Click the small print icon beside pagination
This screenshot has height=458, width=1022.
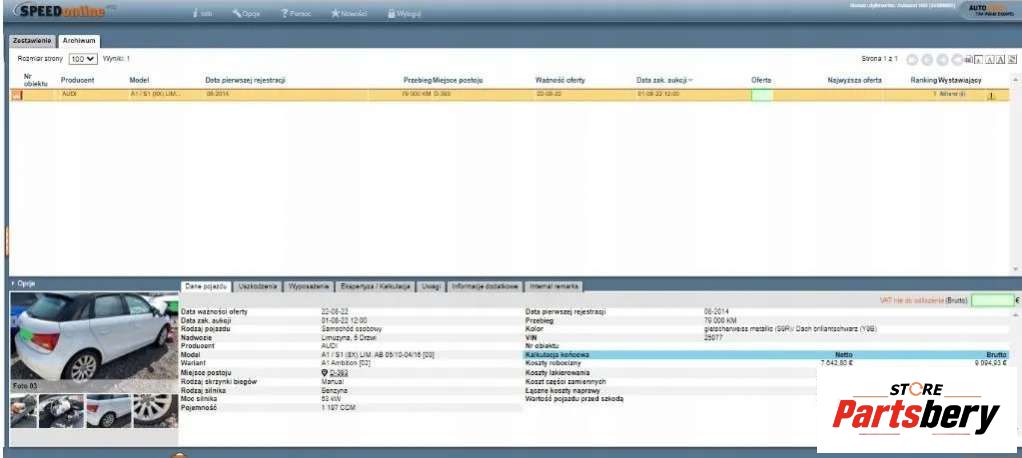point(969,59)
